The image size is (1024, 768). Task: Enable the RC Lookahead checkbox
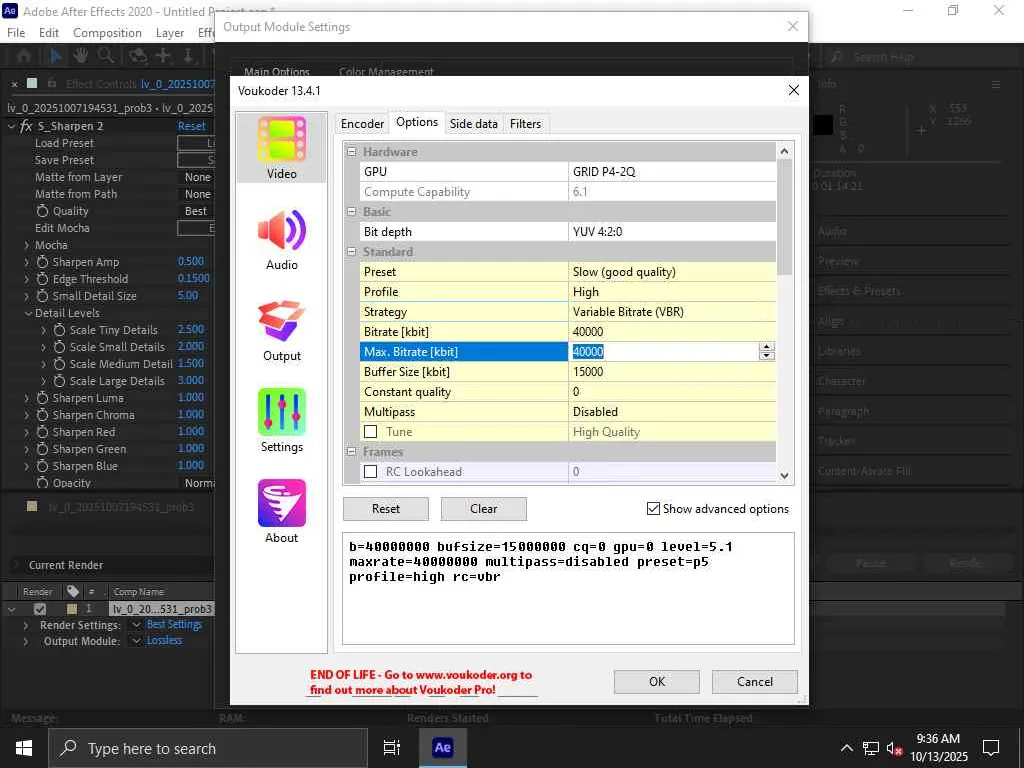[370, 472]
